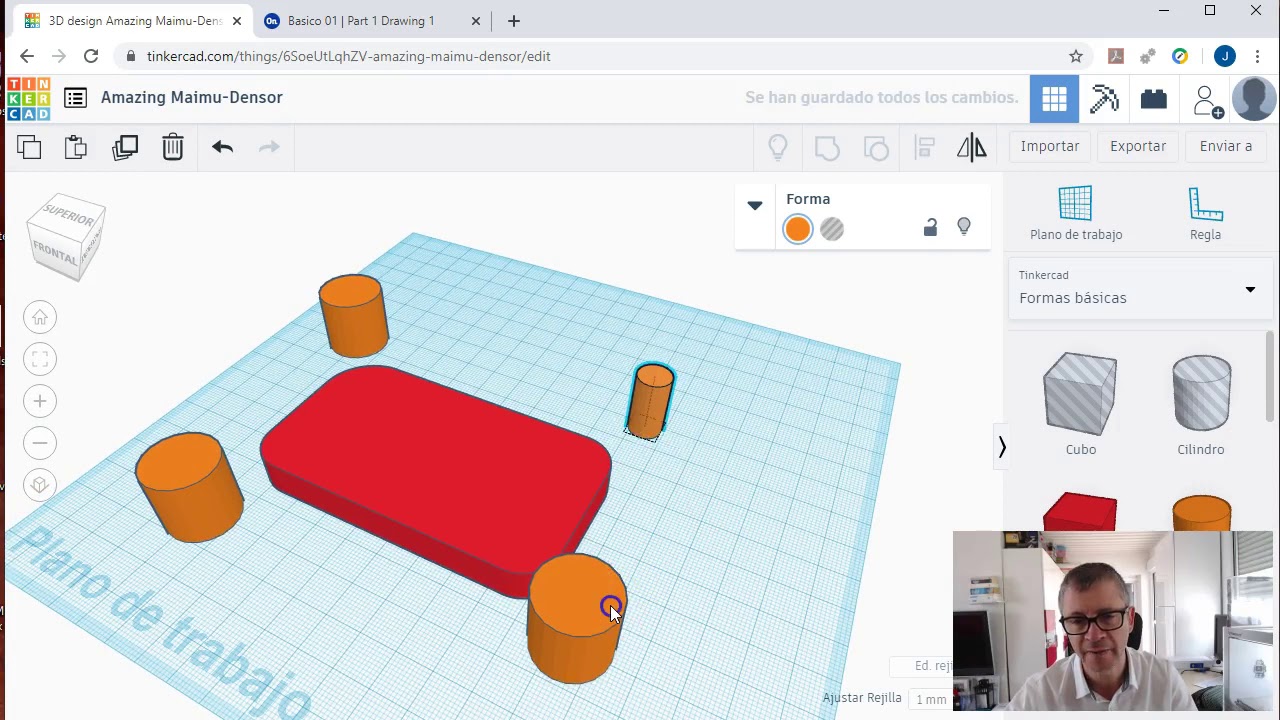Set the shape to hole (striped)
Image resolution: width=1280 pixels, height=720 pixels.
(x=832, y=229)
